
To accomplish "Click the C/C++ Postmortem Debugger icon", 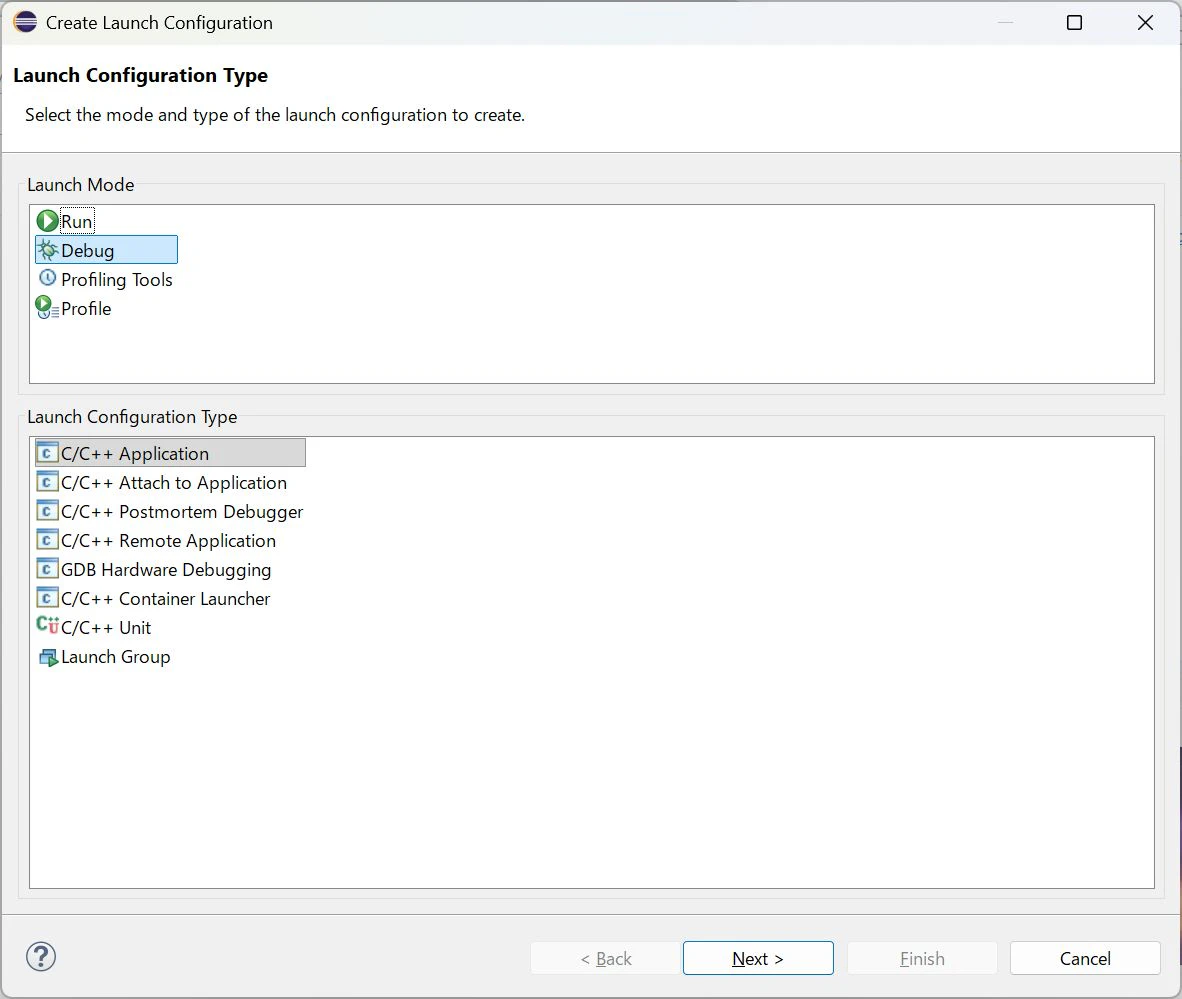I will point(47,510).
